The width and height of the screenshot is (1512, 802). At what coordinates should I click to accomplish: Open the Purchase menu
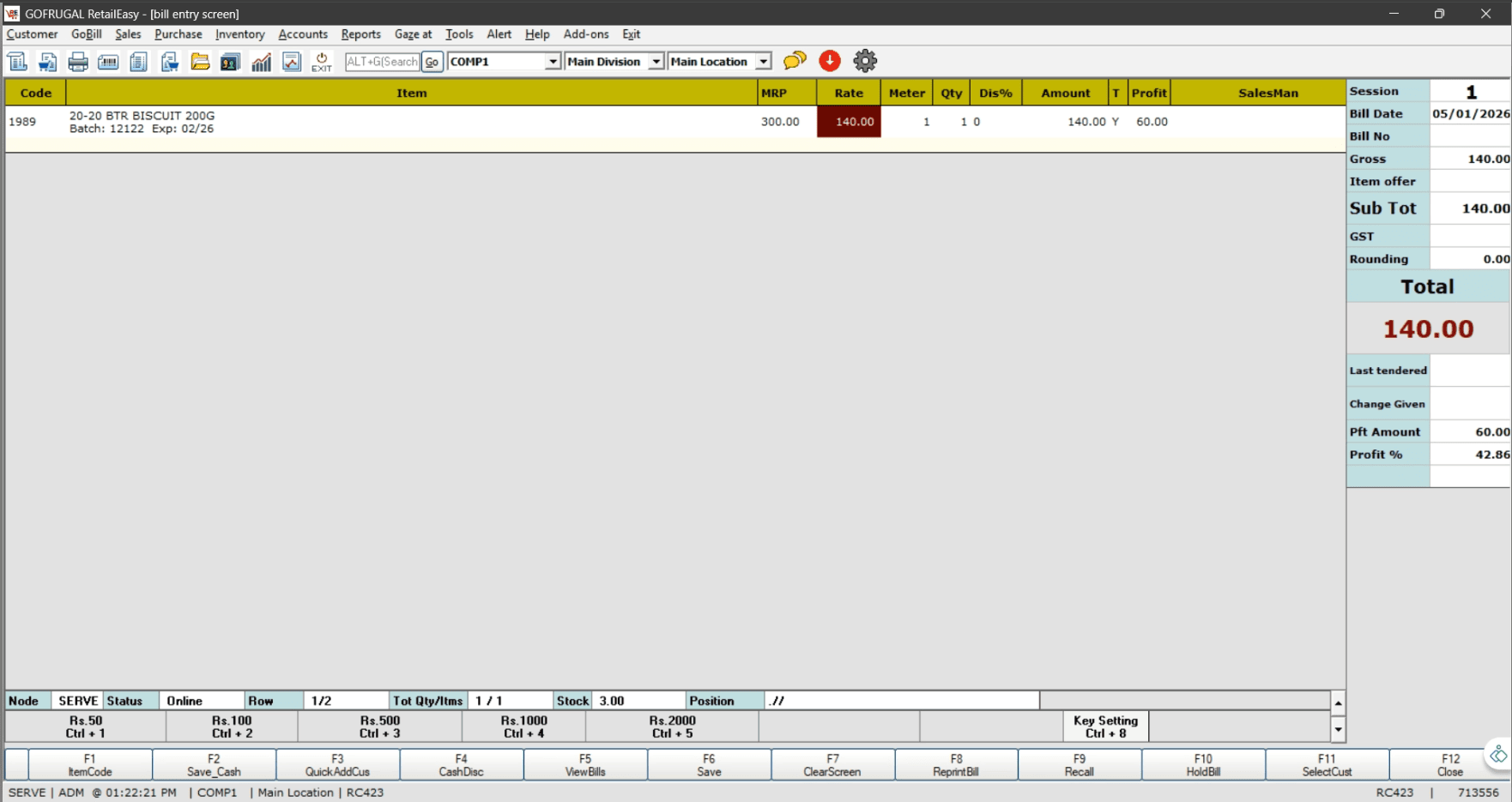178,34
